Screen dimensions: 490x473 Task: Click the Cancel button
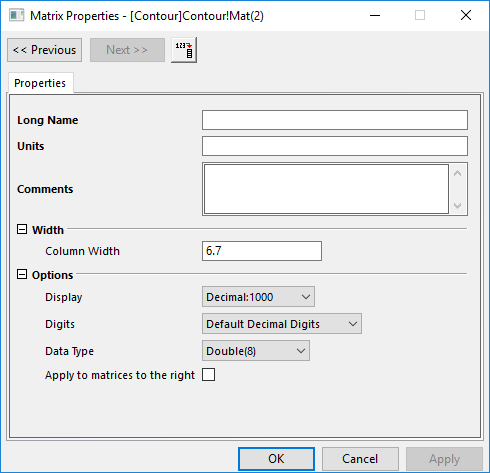(x=360, y=459)
